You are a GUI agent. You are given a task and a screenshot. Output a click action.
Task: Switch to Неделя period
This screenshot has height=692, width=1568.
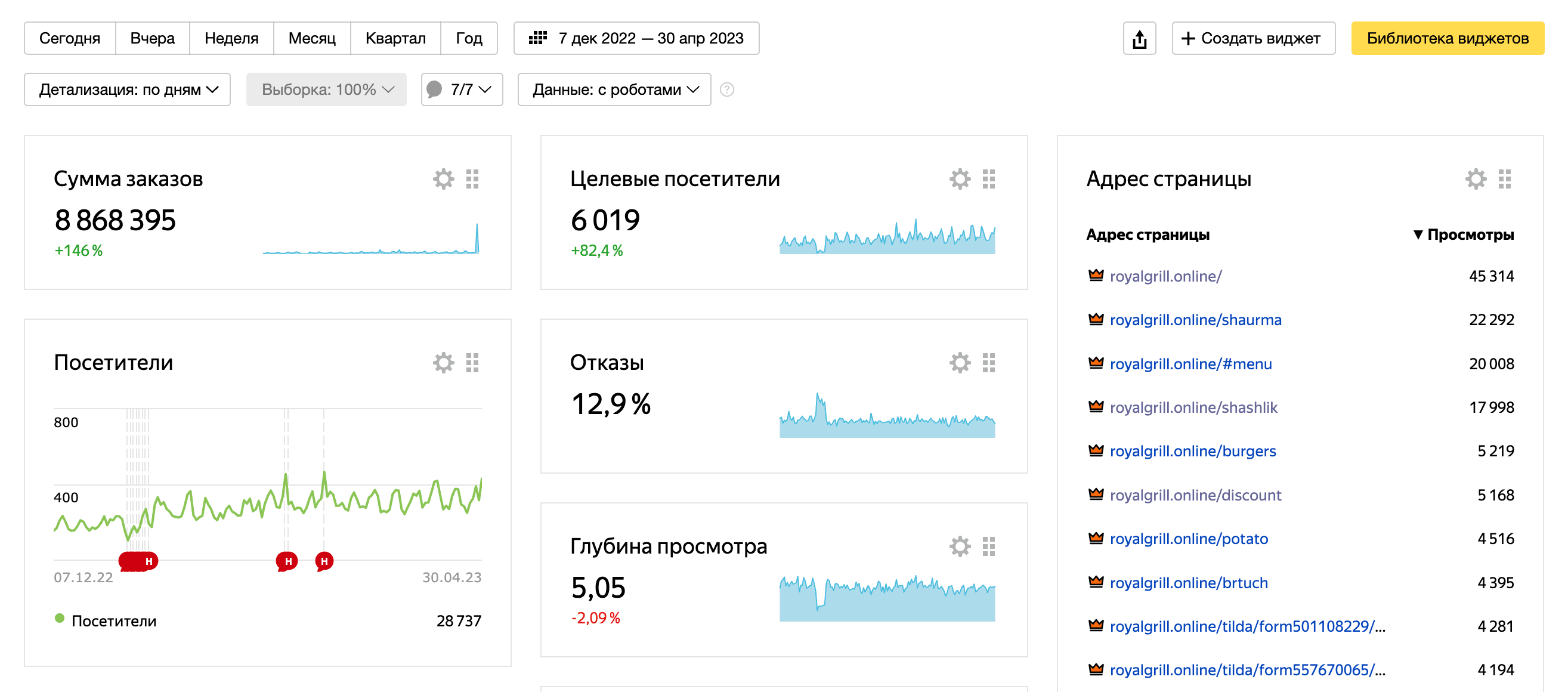pyautogui.click(x=231, y=38)
